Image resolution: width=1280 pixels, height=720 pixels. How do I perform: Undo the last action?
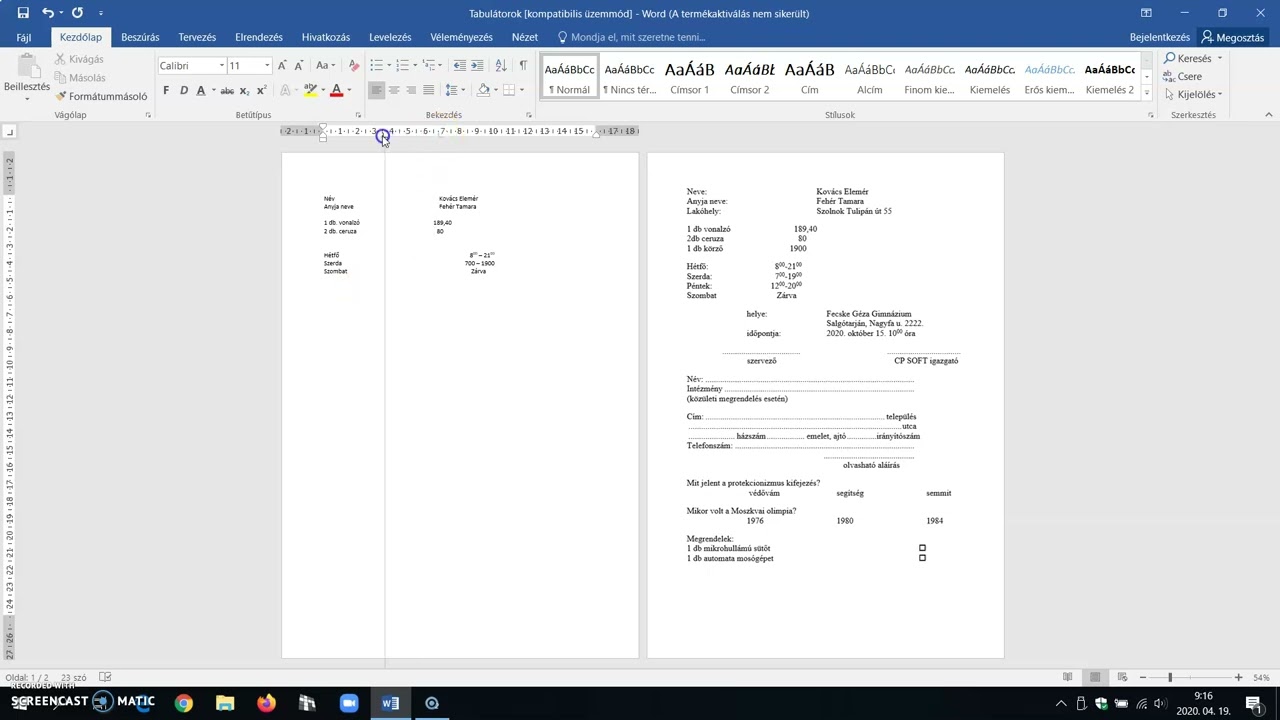(47, 13)
